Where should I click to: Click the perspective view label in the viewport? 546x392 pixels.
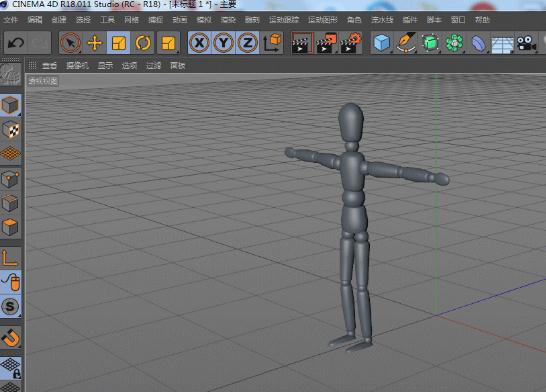(x=43, y=81)
